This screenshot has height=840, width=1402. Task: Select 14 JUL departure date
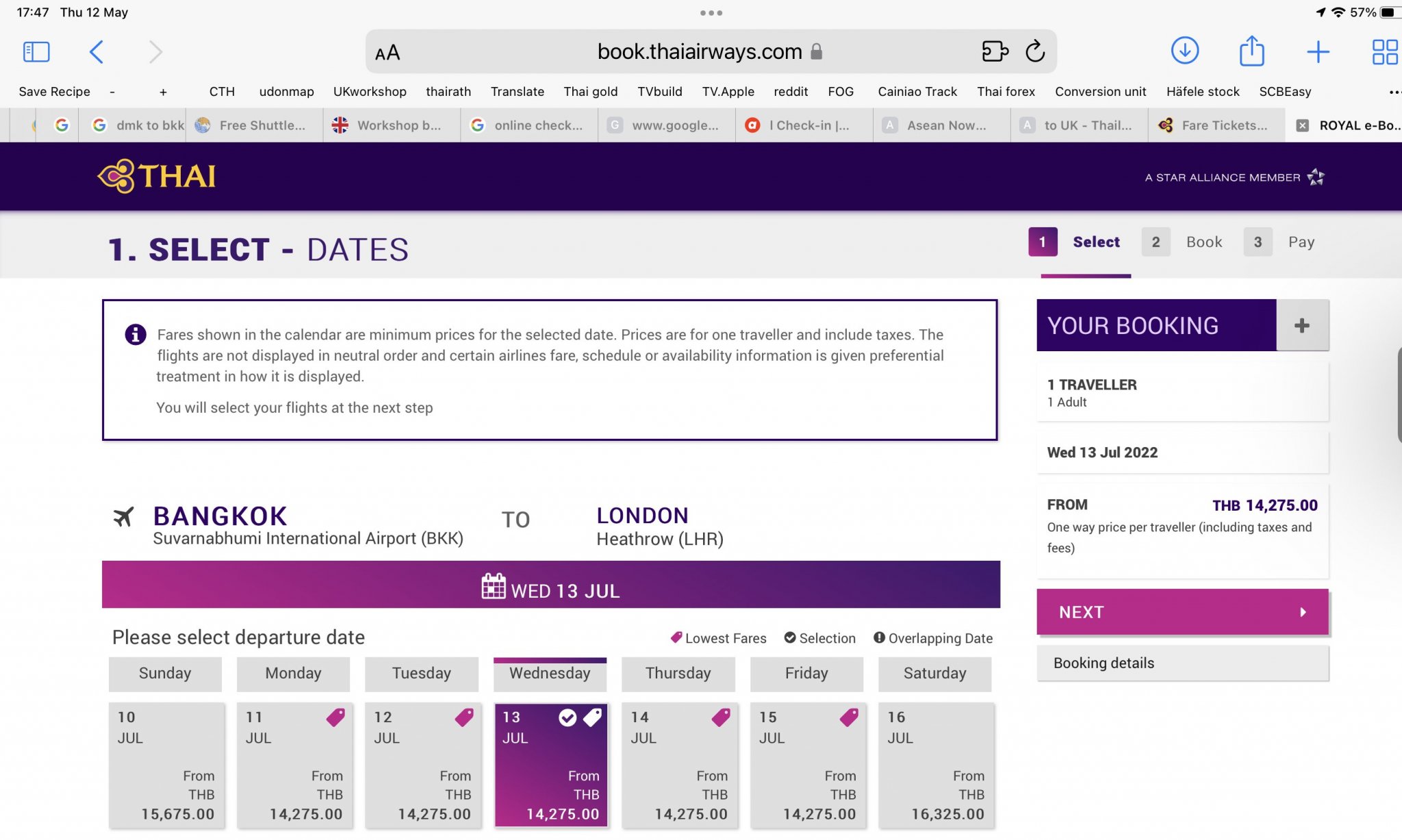pos(680,765)
